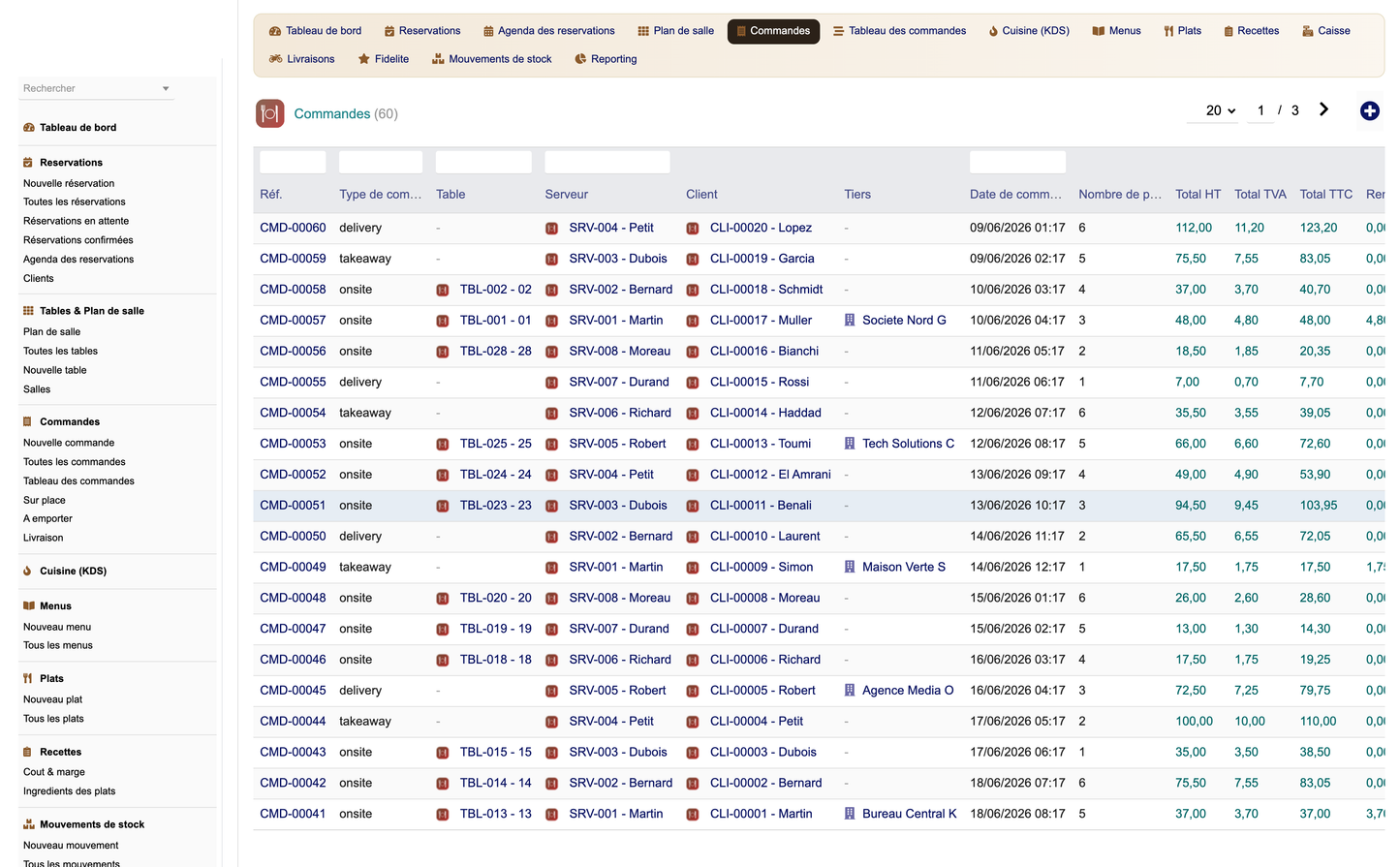Click Nouvelle réservation in the sidebar
This screenshot has width=1400, height=867.
point(69,183)
